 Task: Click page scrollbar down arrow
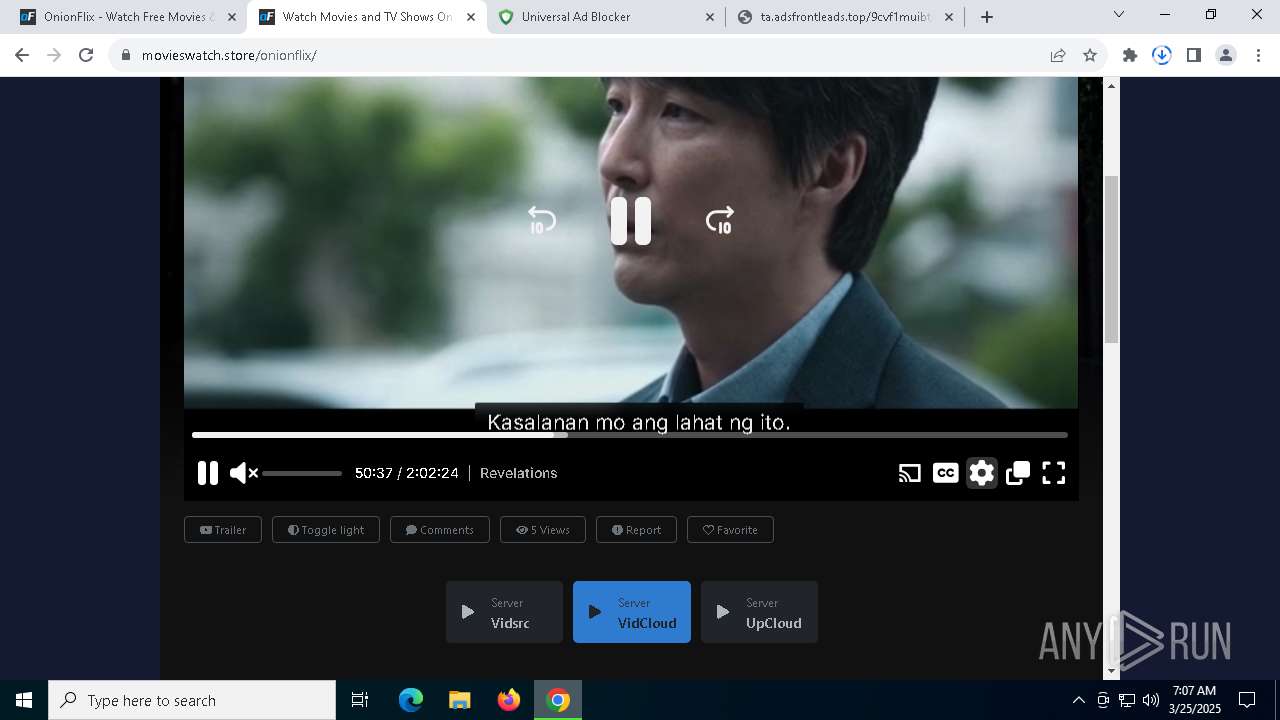coord(1111,672)
